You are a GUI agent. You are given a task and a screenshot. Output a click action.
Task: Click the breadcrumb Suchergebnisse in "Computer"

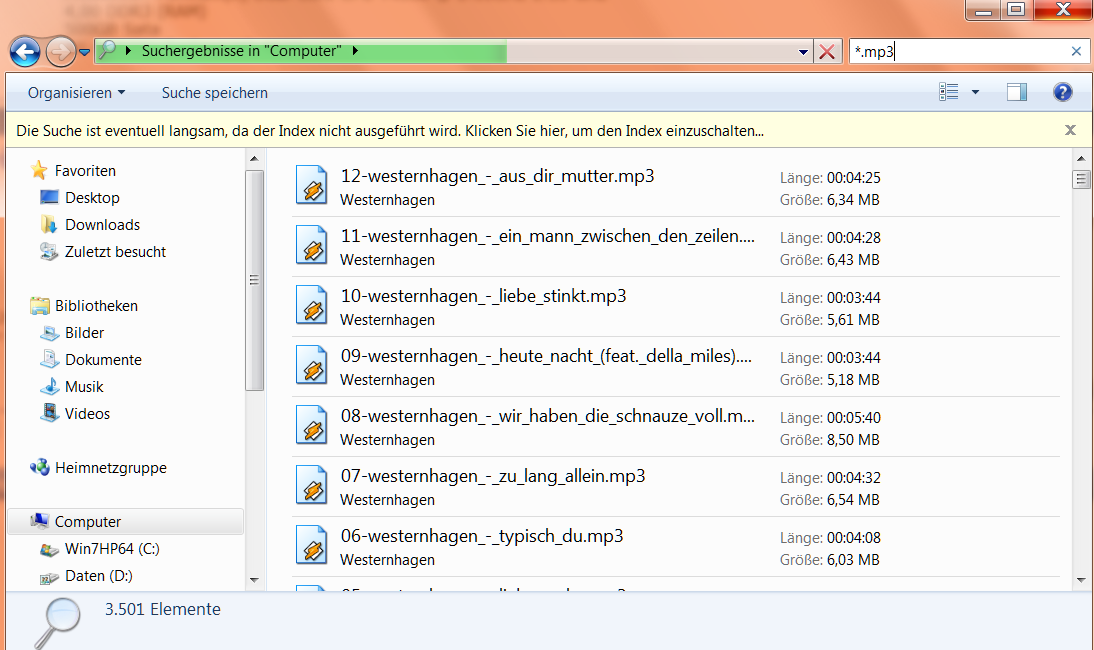pyautogui.click(x=241, y=51)
